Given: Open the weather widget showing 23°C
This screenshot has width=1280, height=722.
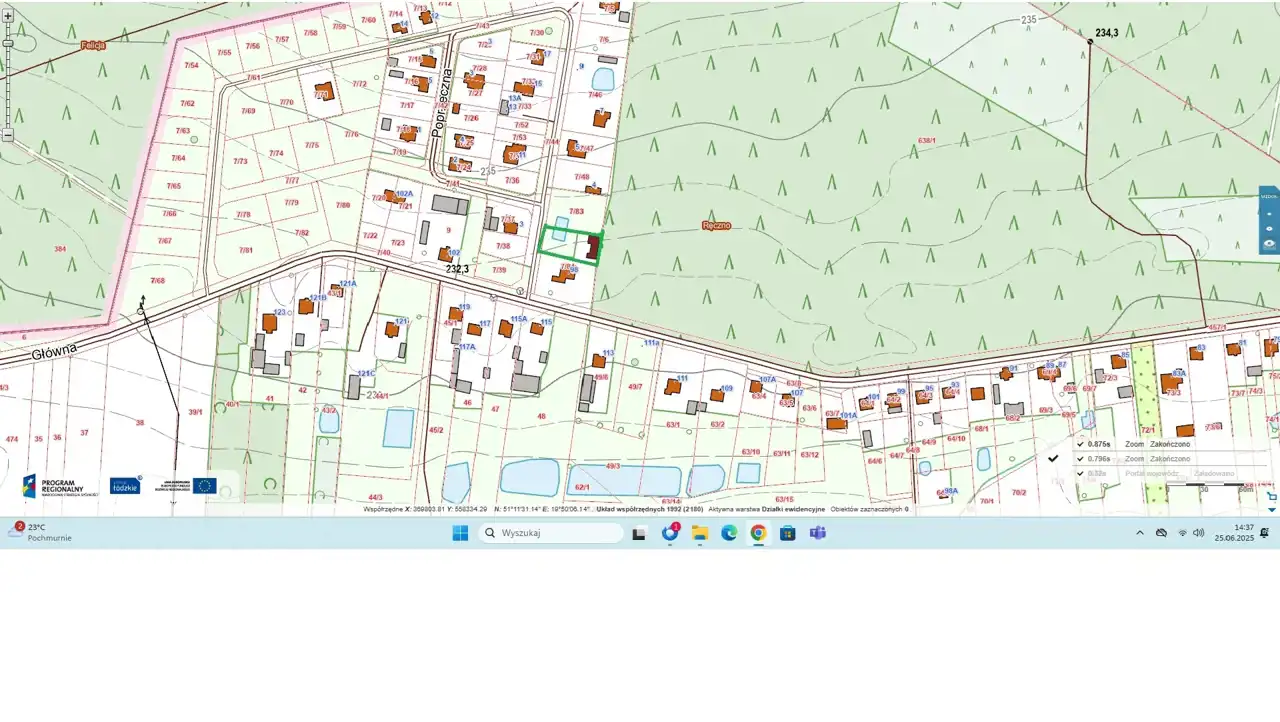Looking at the screenshot, I should tap(40, 532).
